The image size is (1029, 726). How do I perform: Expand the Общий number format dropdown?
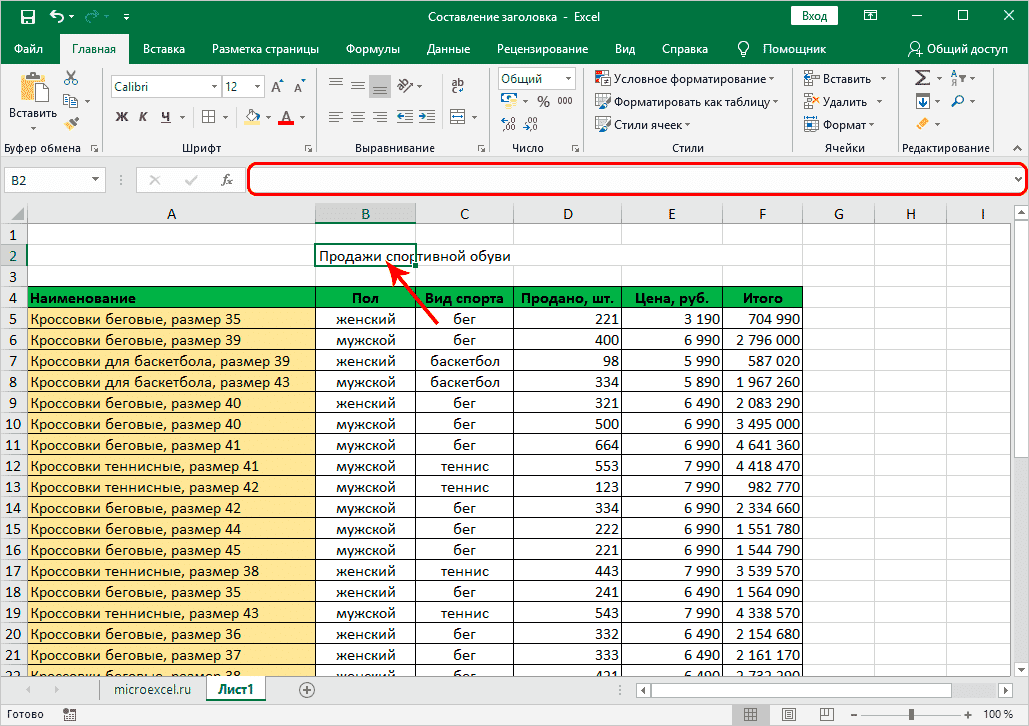(567, 79)
